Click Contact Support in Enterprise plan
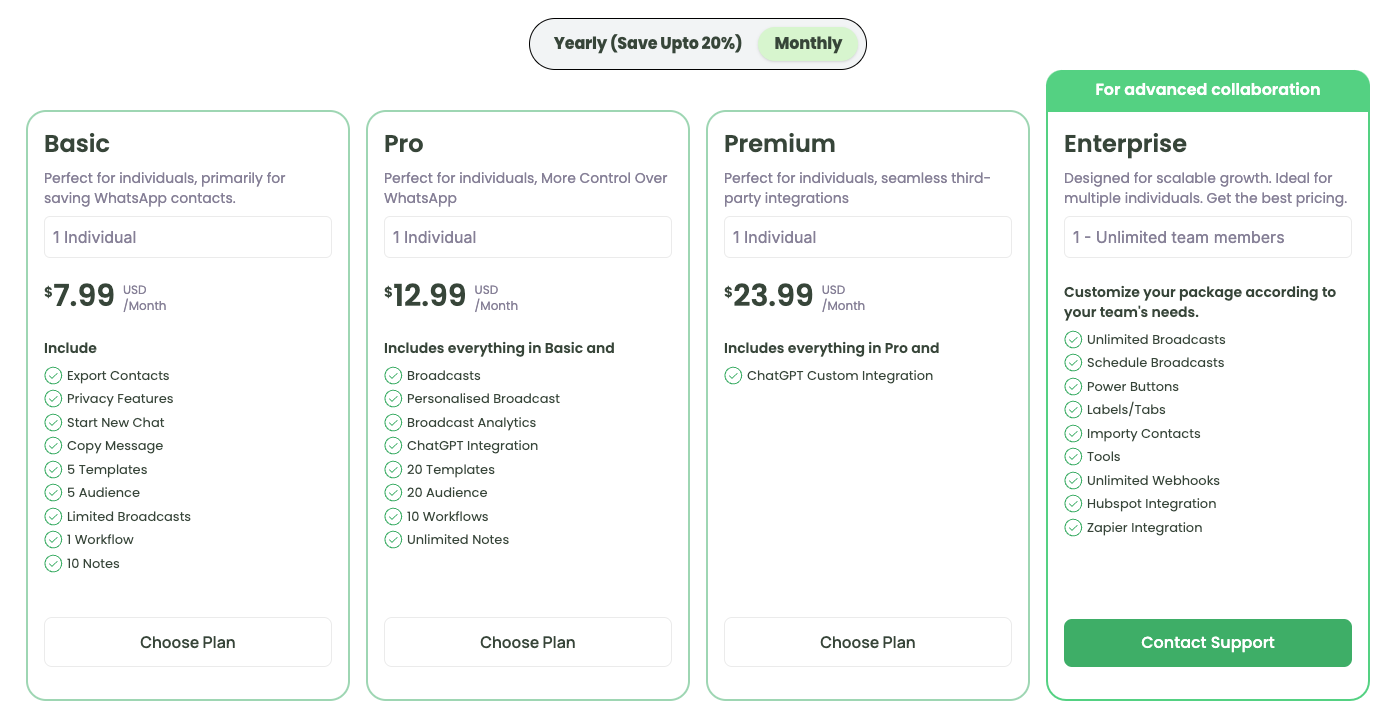 click(1207, 642)
